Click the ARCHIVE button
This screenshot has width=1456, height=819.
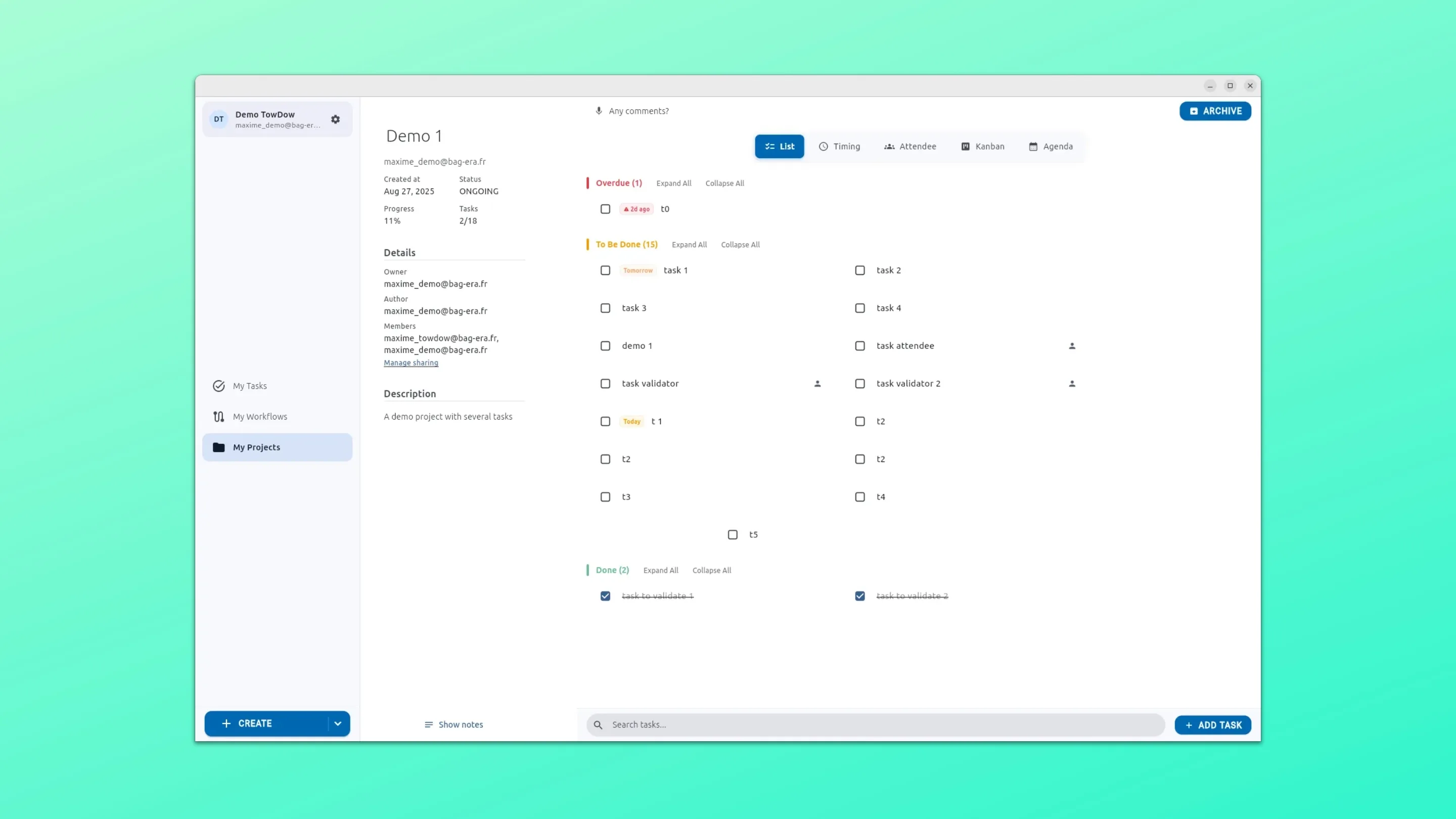coord(1215,111)
